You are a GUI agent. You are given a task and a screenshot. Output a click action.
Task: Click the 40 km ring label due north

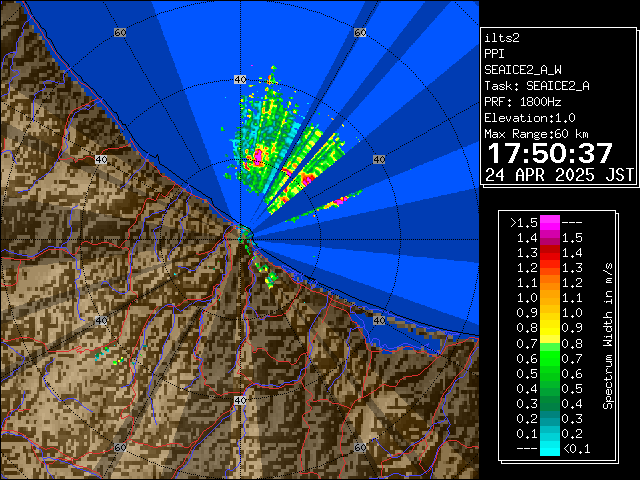(x=240, y=80)
